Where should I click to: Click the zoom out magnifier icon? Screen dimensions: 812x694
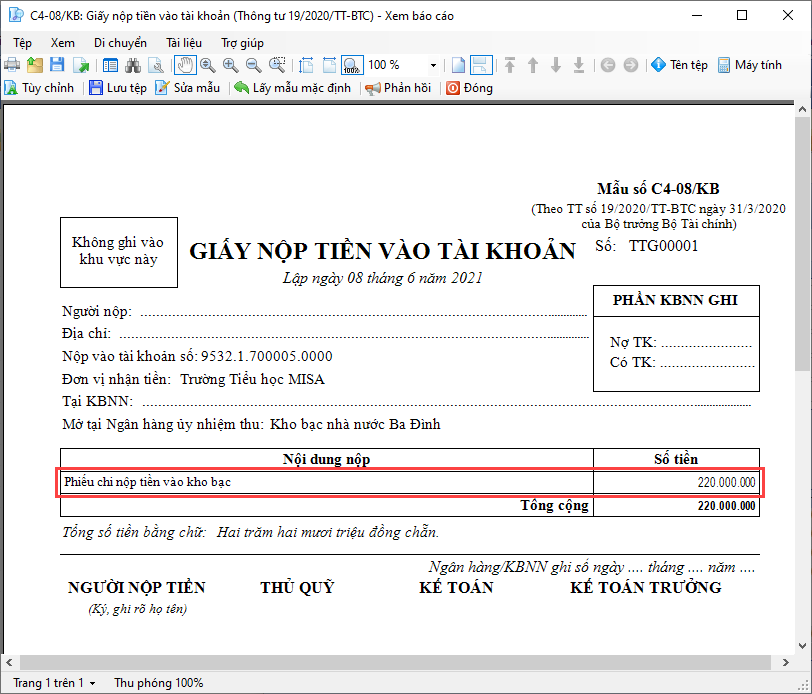pyautogui.click(x=254, y=65)
